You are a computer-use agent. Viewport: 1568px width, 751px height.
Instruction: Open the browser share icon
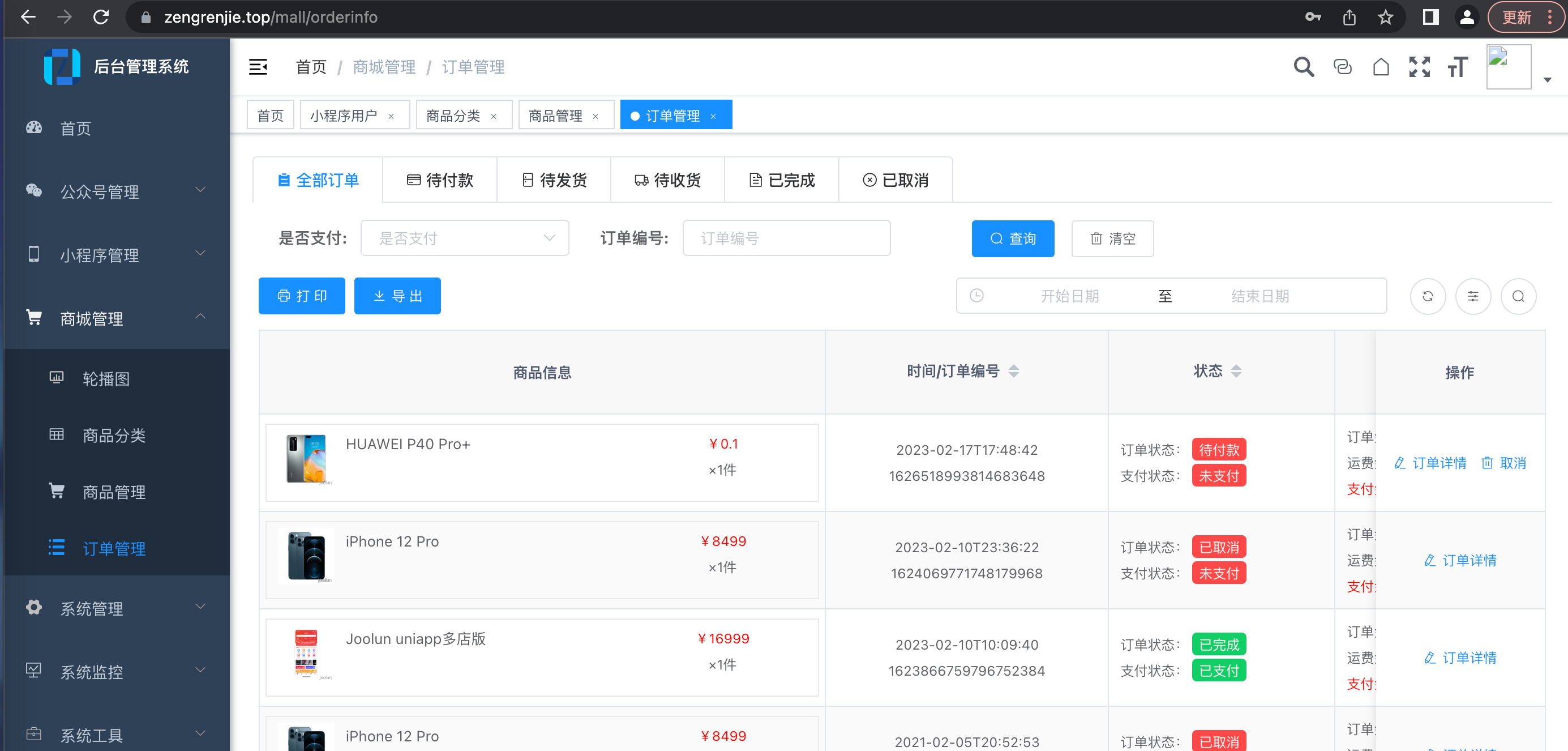pyautogui.click(x=1349, y=17)
